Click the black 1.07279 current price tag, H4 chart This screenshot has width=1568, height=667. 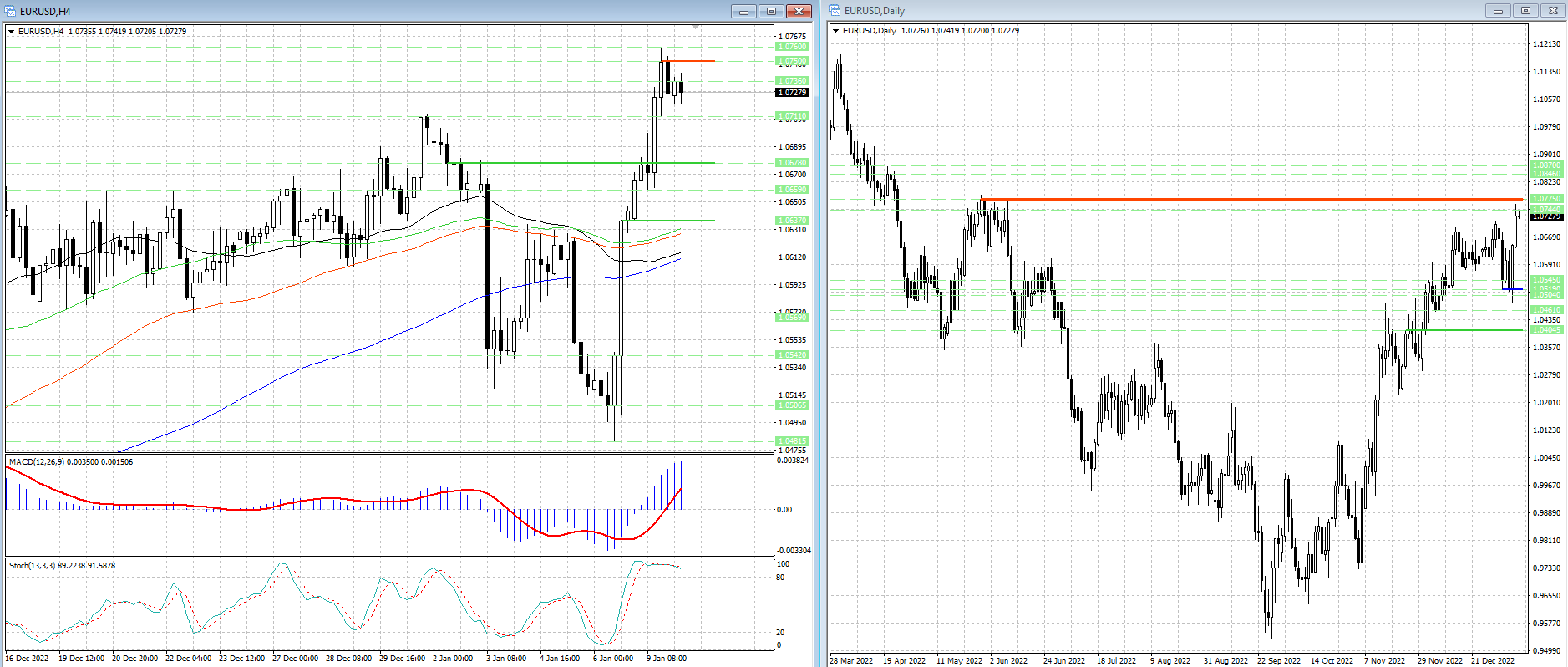coord(793,93)
